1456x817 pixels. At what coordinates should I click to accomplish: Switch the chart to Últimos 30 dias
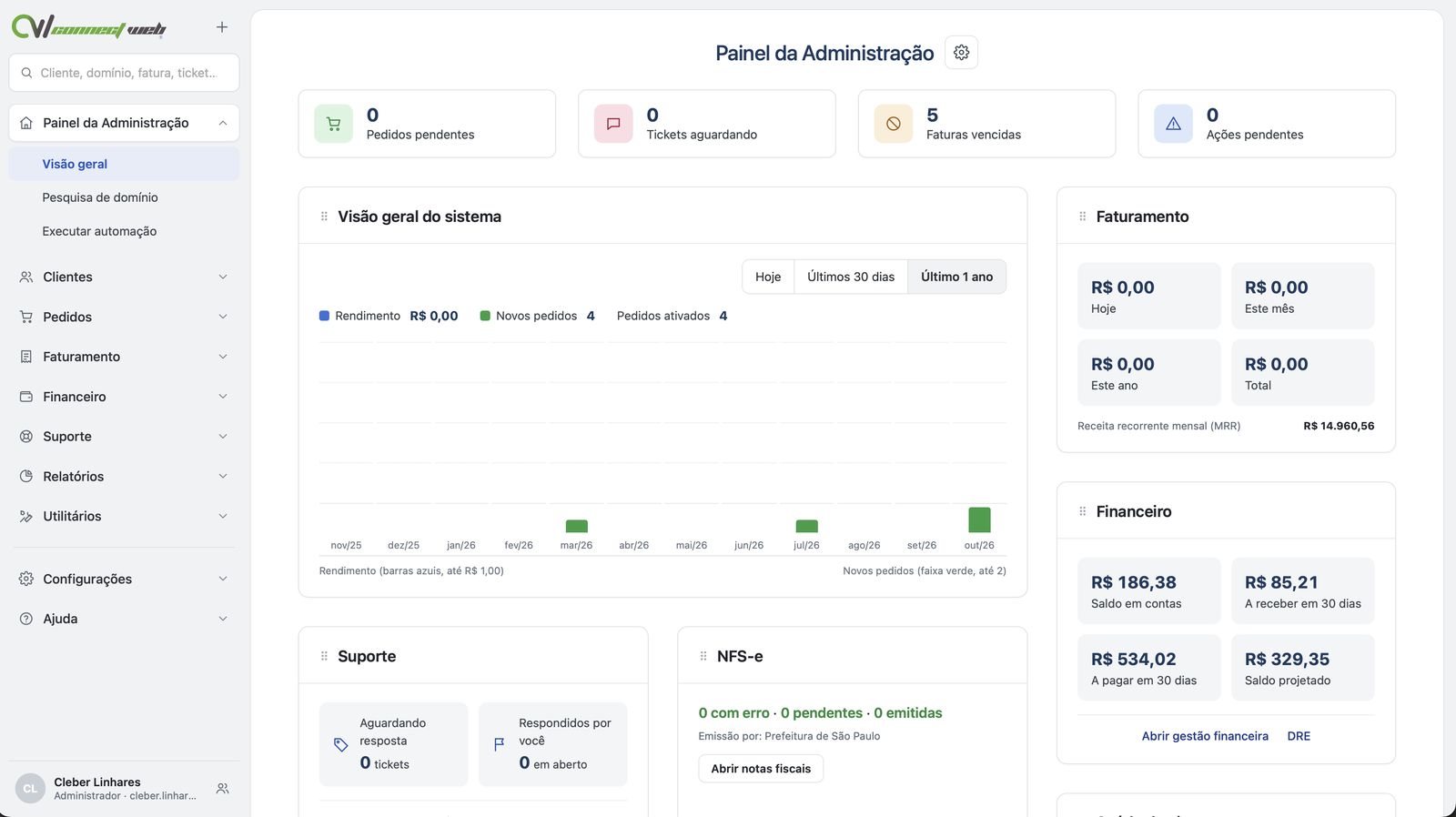point(851,277)
